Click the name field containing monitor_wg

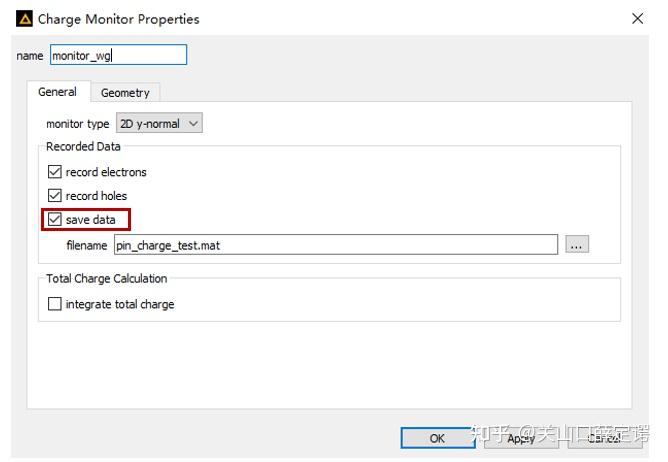(x=118, y=56)
